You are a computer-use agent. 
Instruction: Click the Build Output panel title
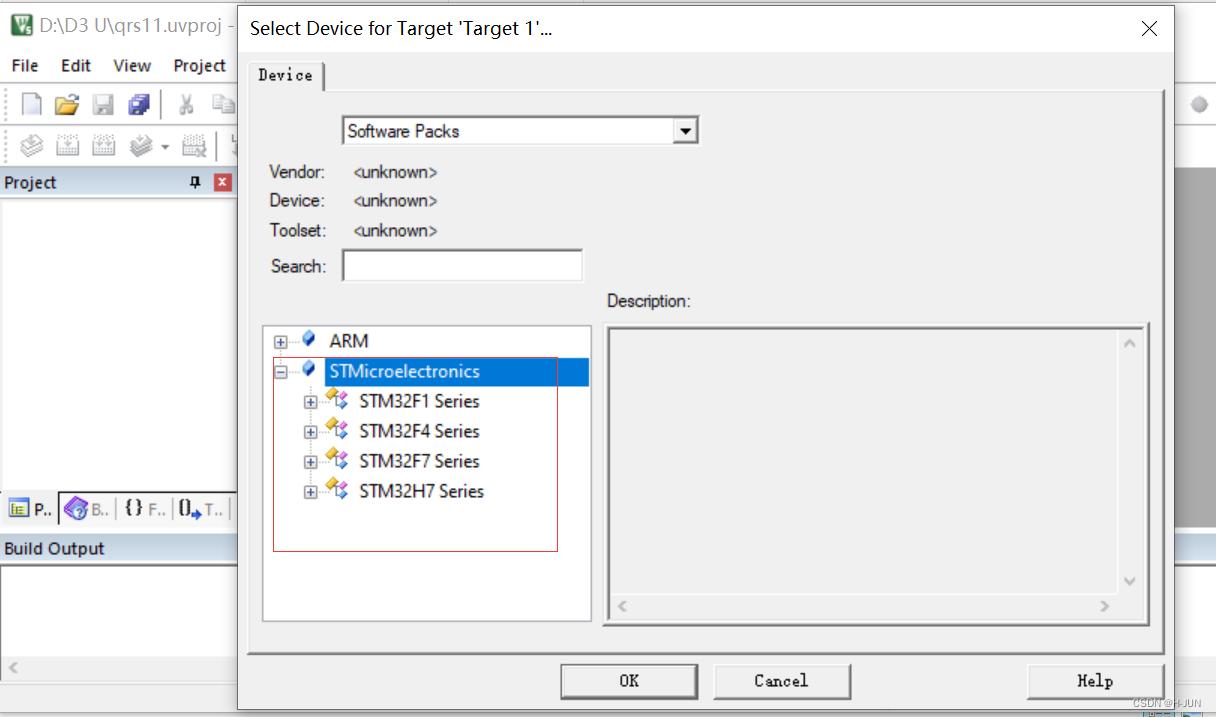click(54, 549)
